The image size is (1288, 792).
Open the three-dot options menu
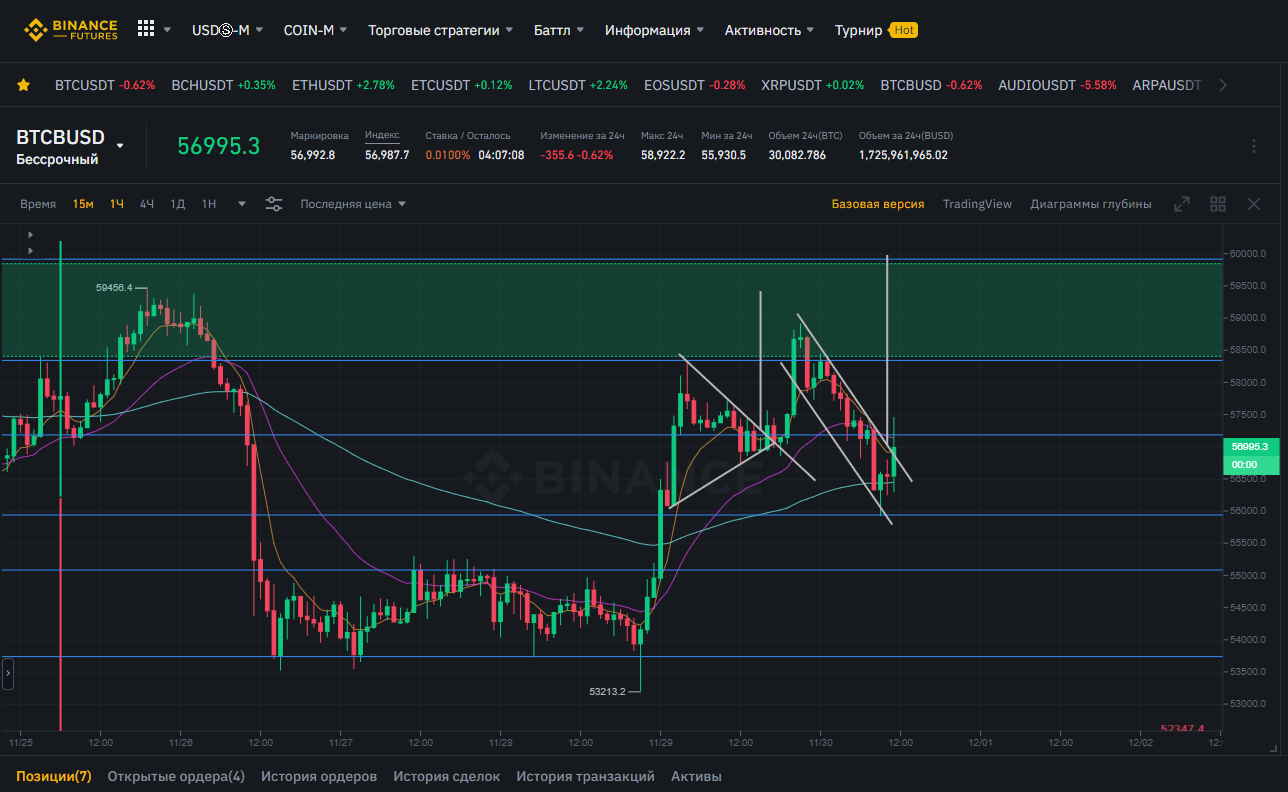click(x=1254, y=146)
